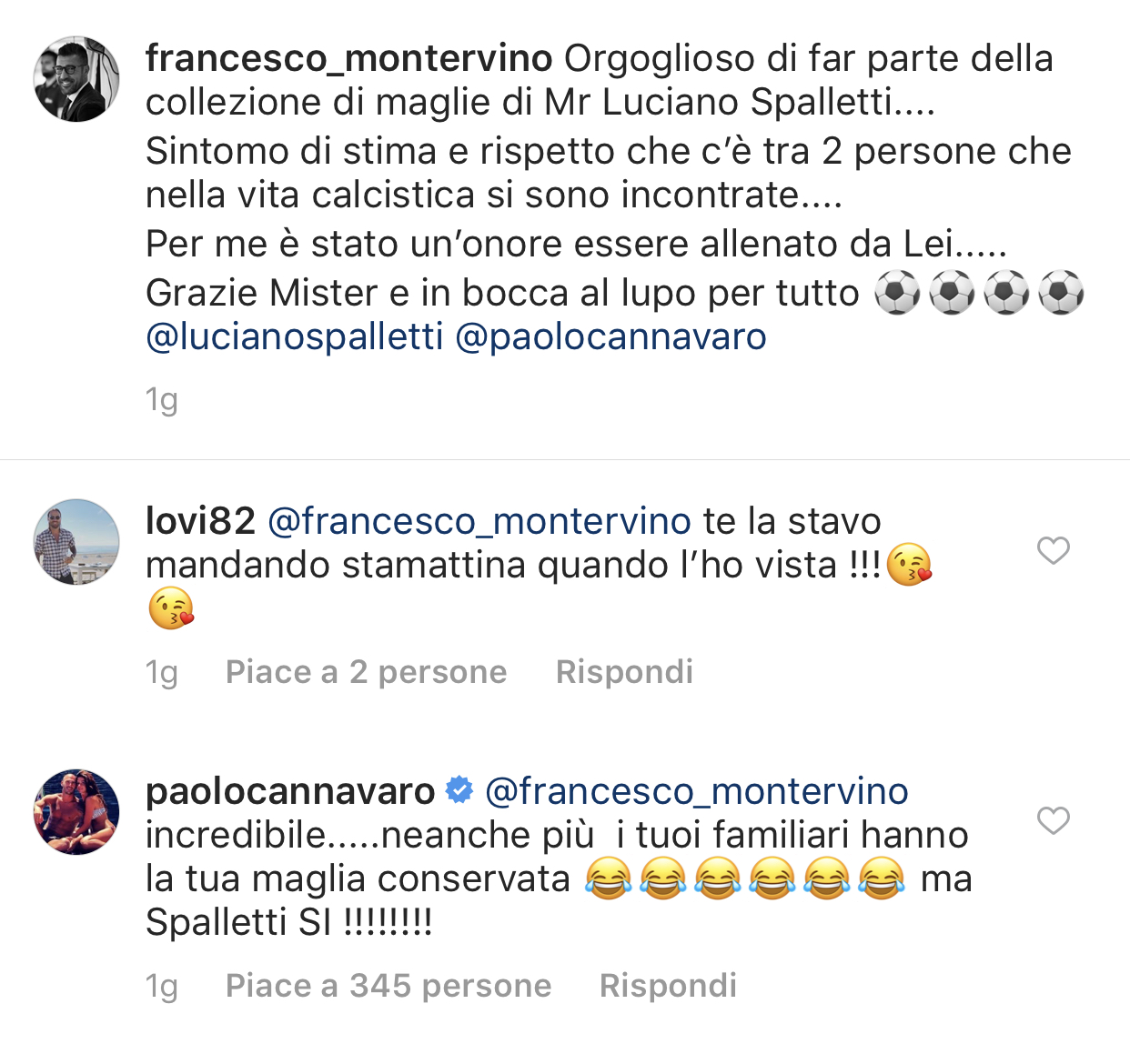Open the francesco_montervino username at top
The width and height of the screenshot is (1130, 1064).
pos(348,58)
